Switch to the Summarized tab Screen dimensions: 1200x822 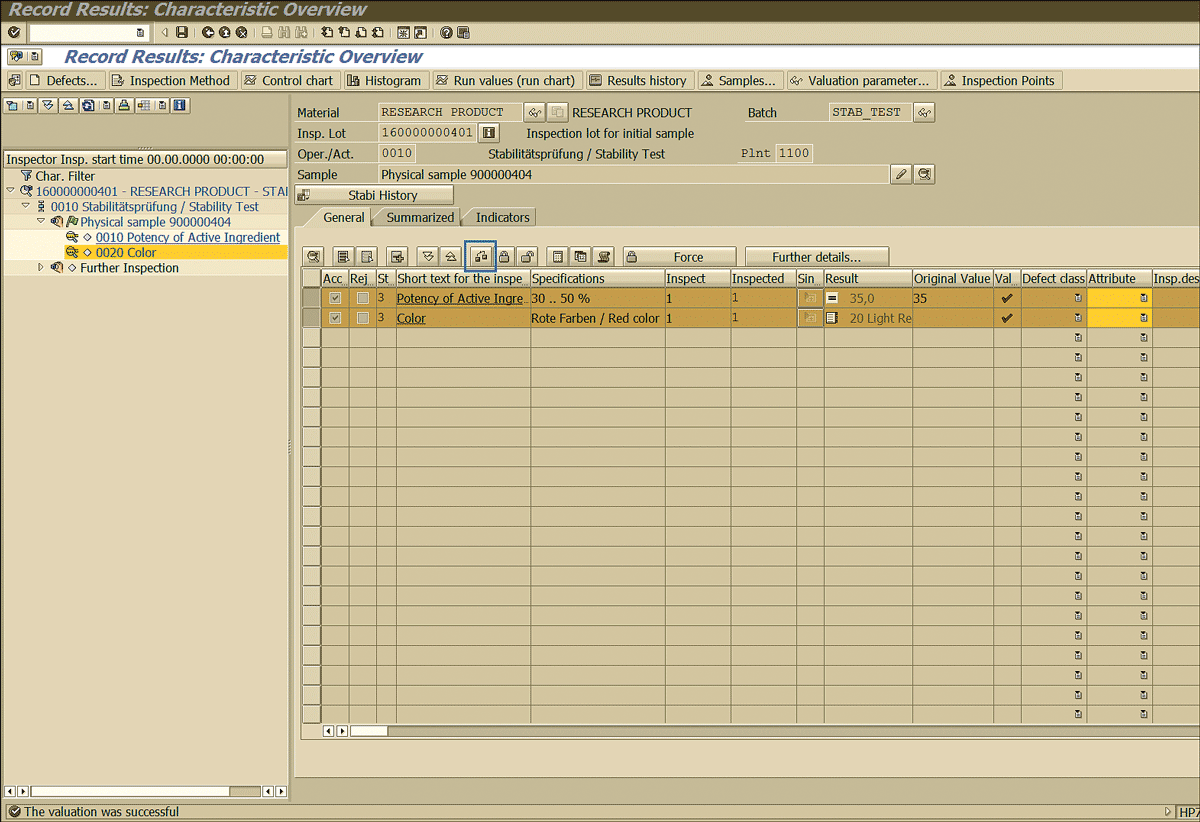[x=420, y=217]
